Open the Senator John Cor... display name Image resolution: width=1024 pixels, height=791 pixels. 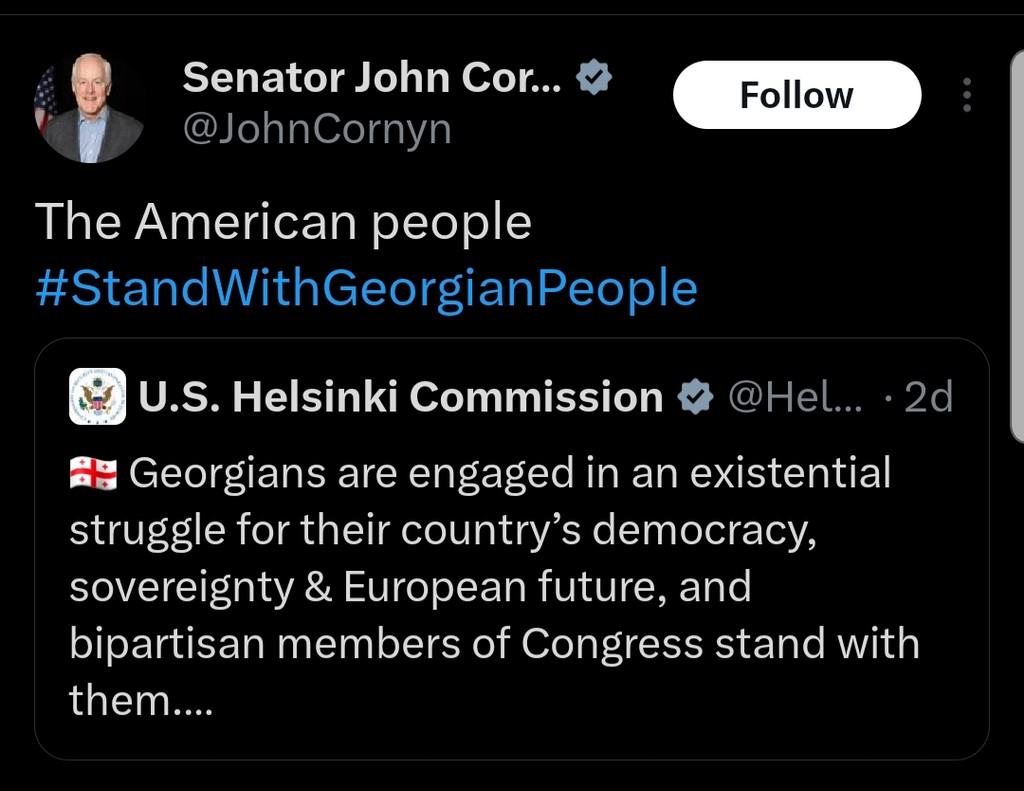click(372, 77)
